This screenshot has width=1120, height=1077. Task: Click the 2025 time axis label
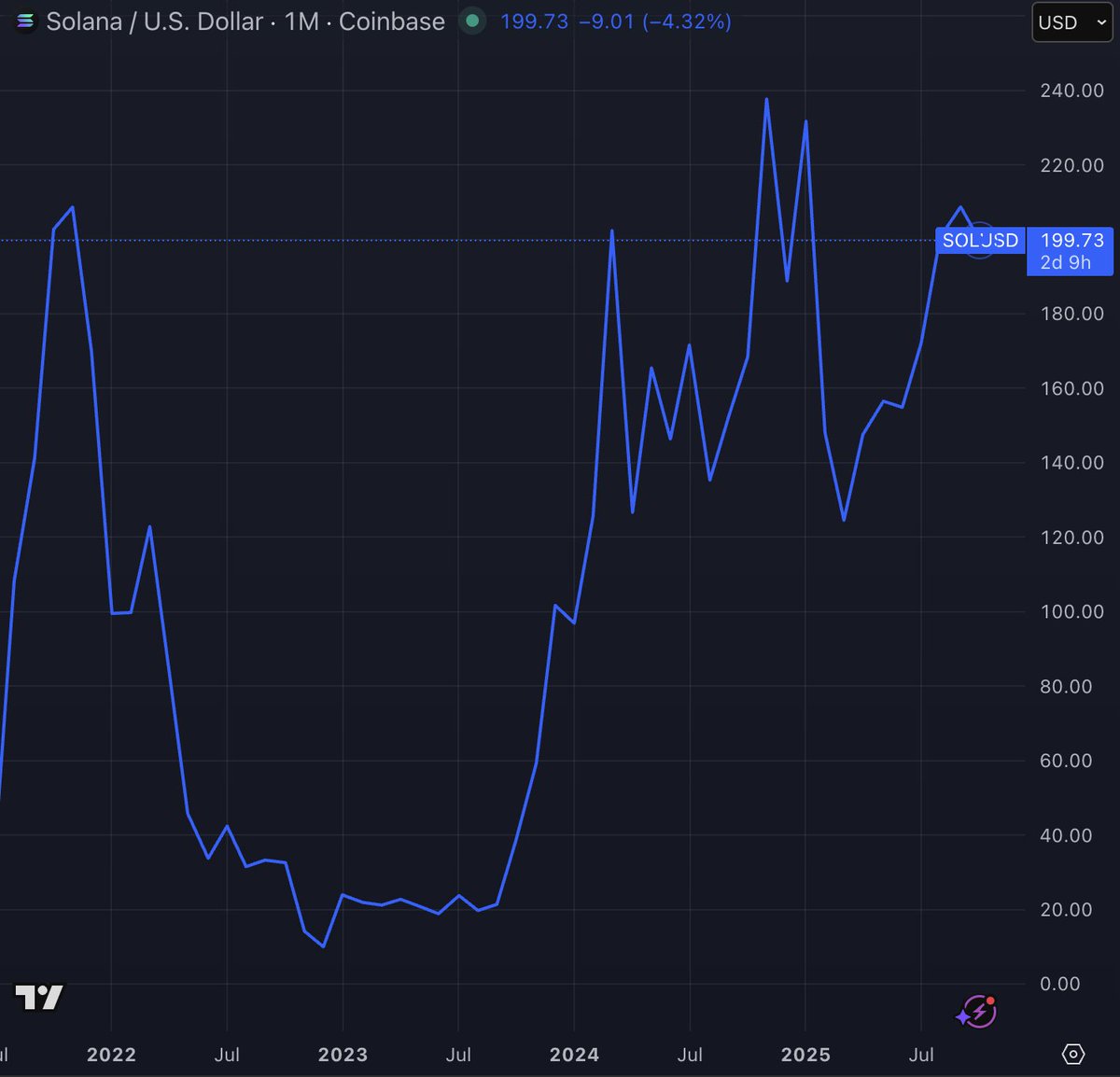tap(805, 1055)
